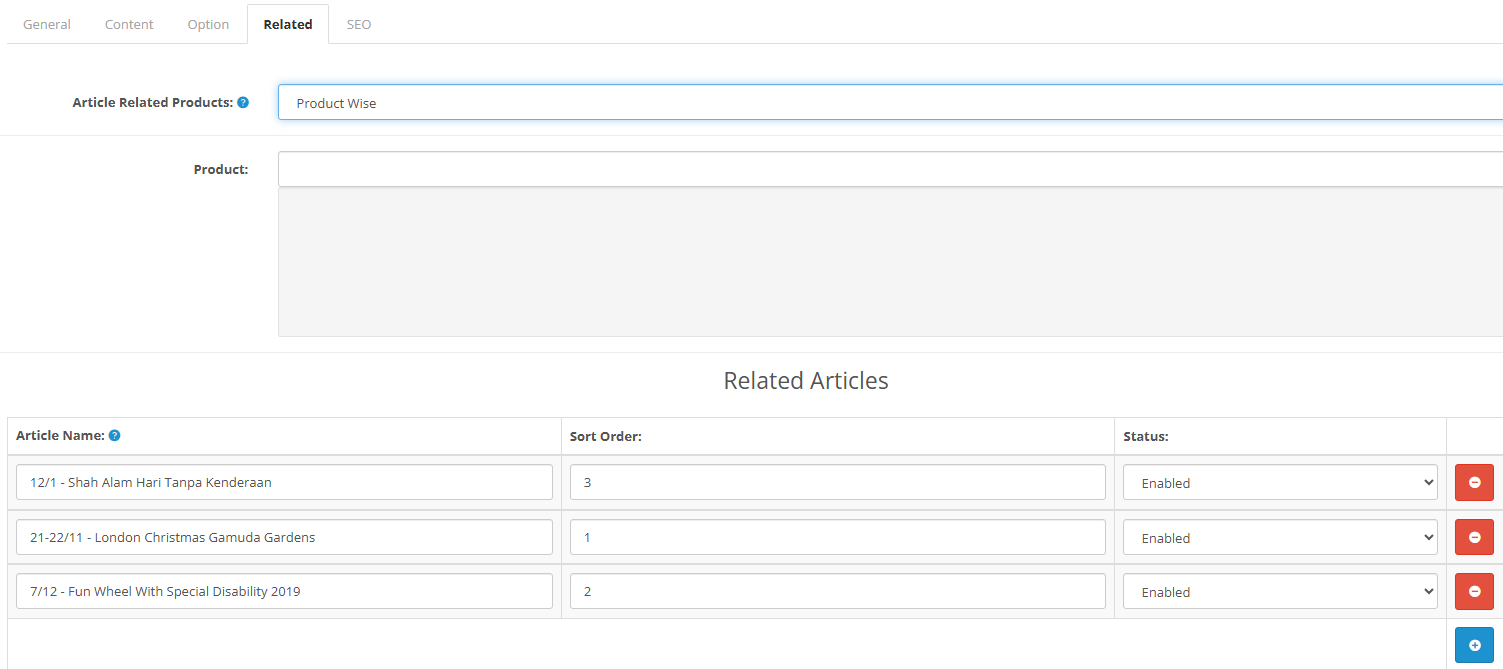Delete the Fun Wheel With Special Disability row
This screenshot has width=1503, height=669.
[1474, 591]
